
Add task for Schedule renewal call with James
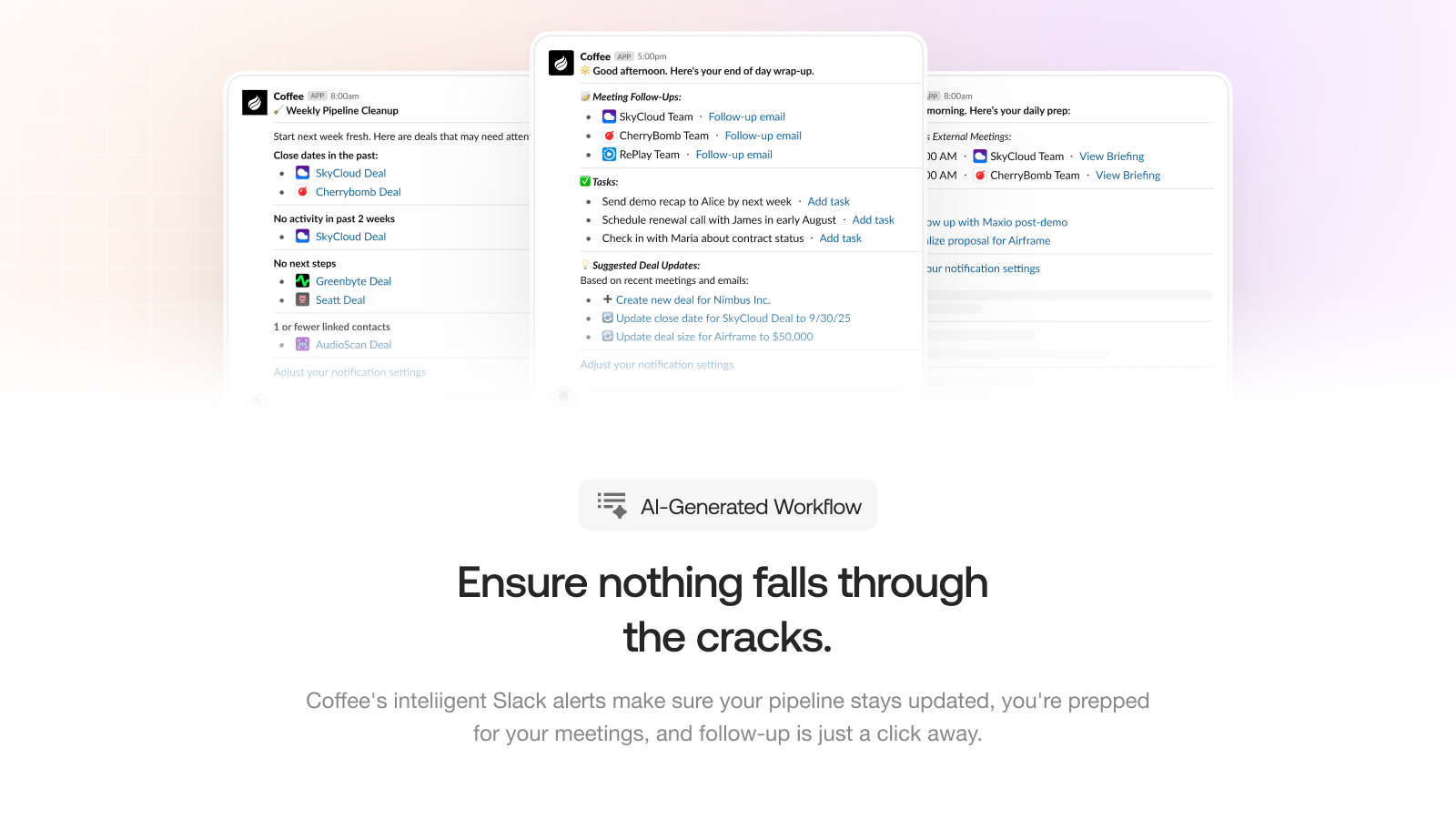[873, 219]
